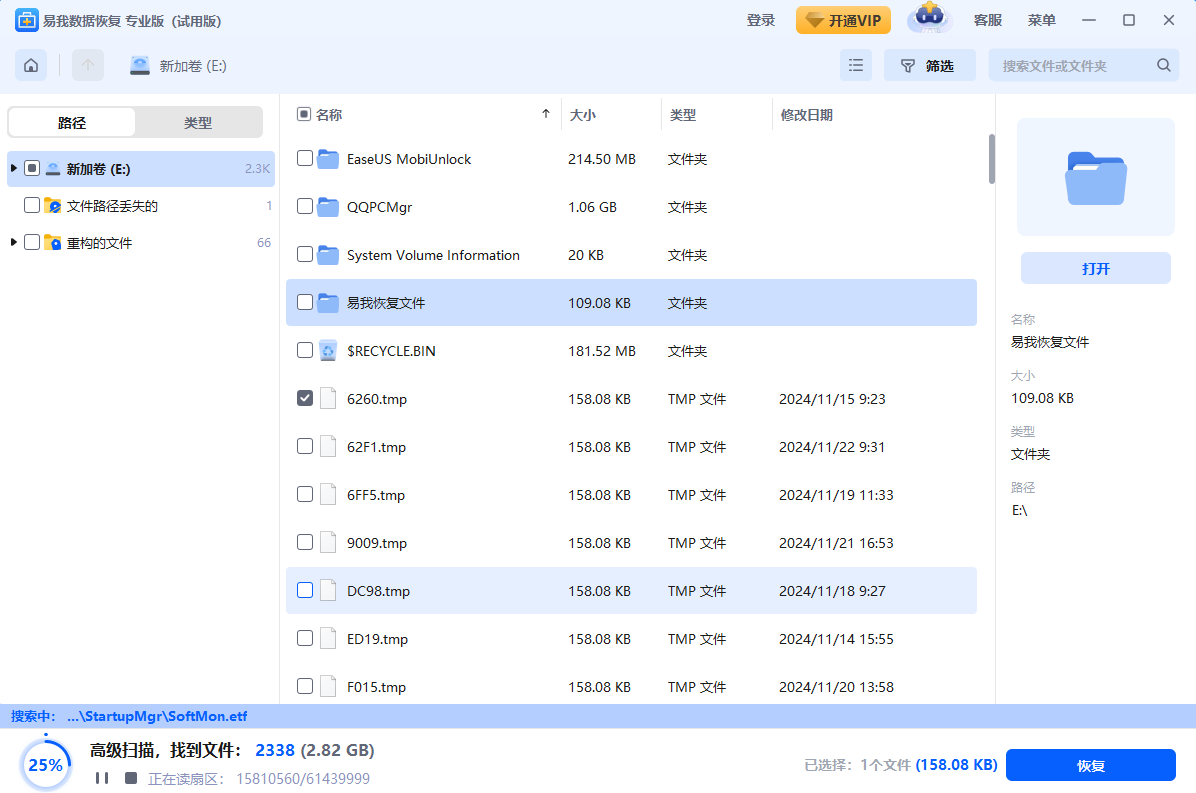Check the 易我恢复文件 row checkbox
This screenshot has width=1196, height=793.
[x=304, y=302]
